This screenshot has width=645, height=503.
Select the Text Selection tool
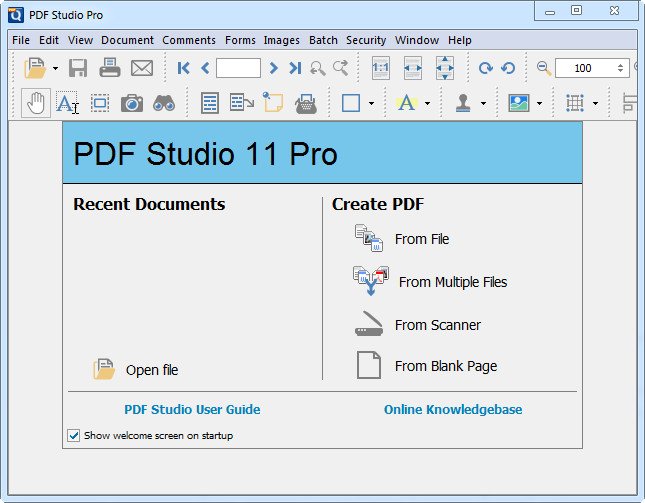coord(67,103)
